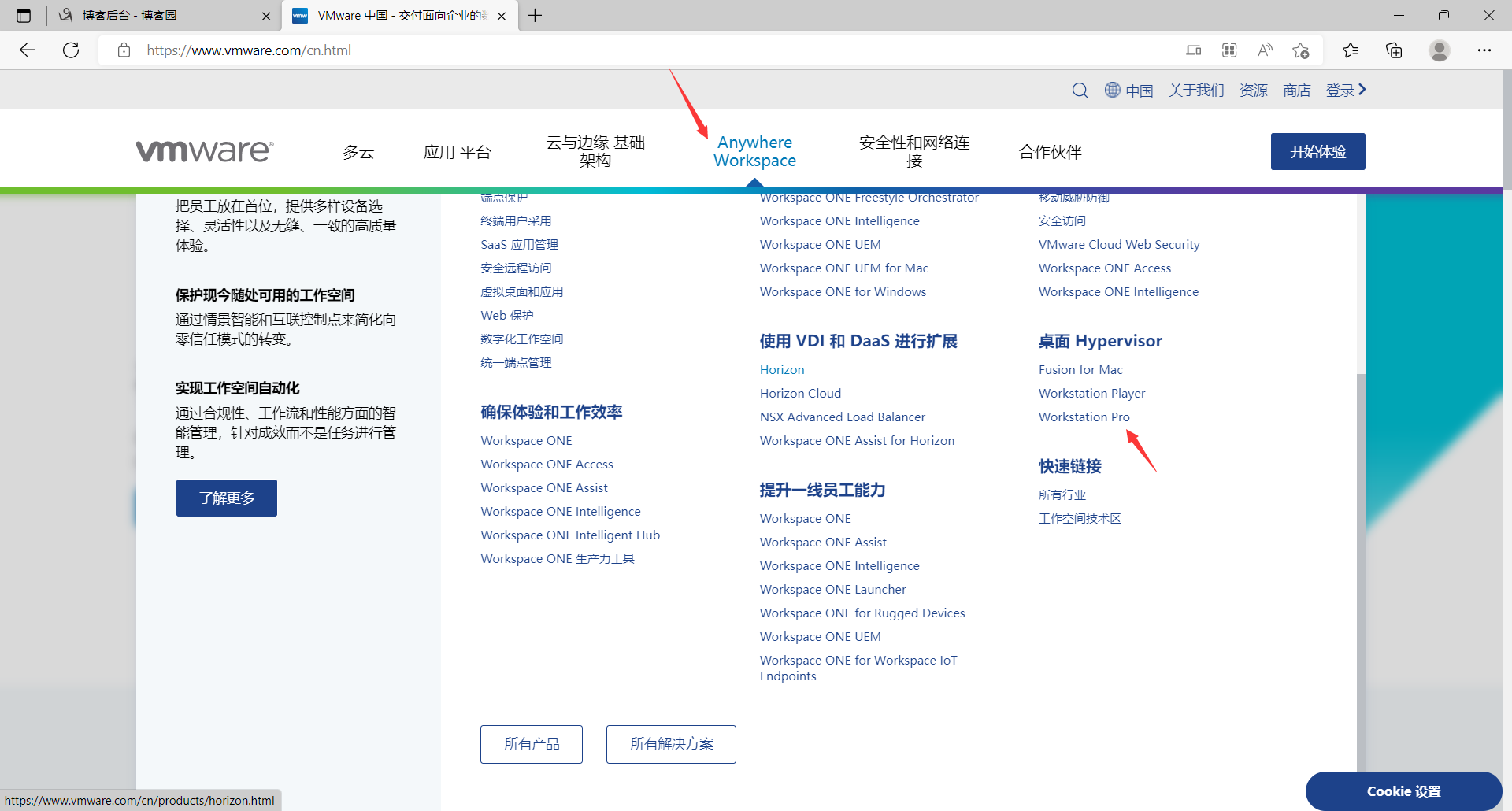Select the 中国 region globe icon
Image resolution: width=1512 pixels, height=811 pixels.
coord(1112,90)
